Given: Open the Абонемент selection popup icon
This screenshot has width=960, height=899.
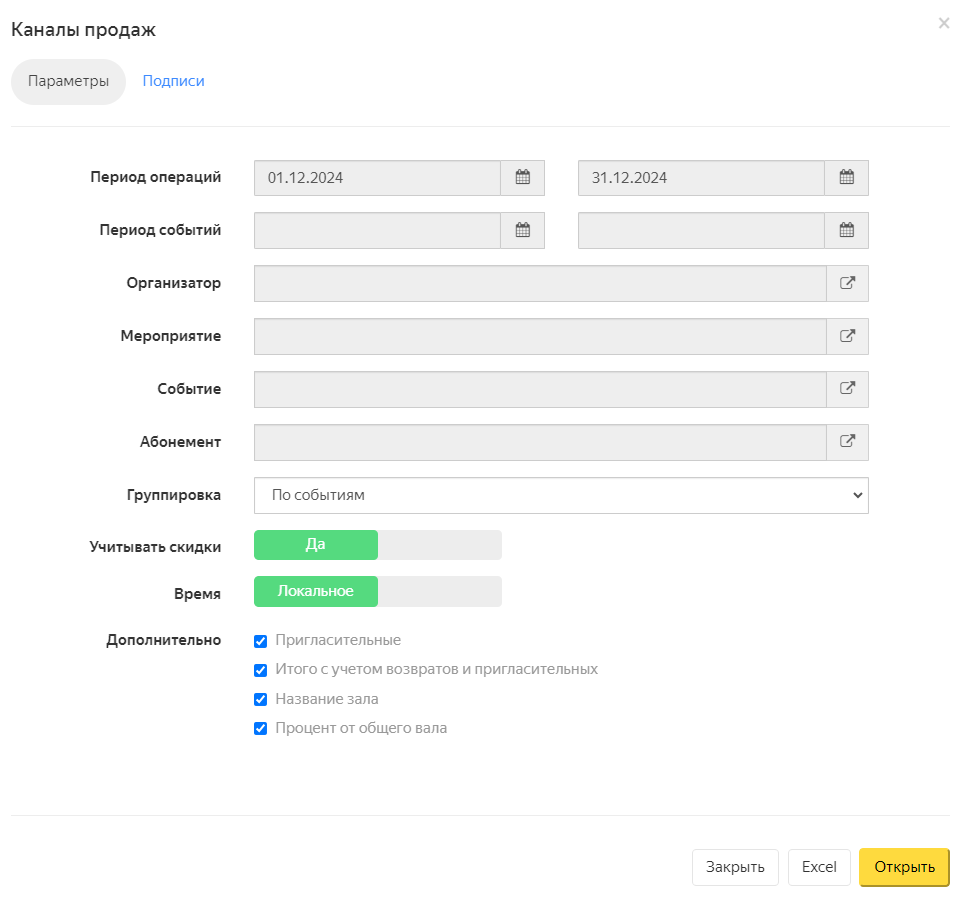Looking at the screenshot, I should tap(847, 442).
